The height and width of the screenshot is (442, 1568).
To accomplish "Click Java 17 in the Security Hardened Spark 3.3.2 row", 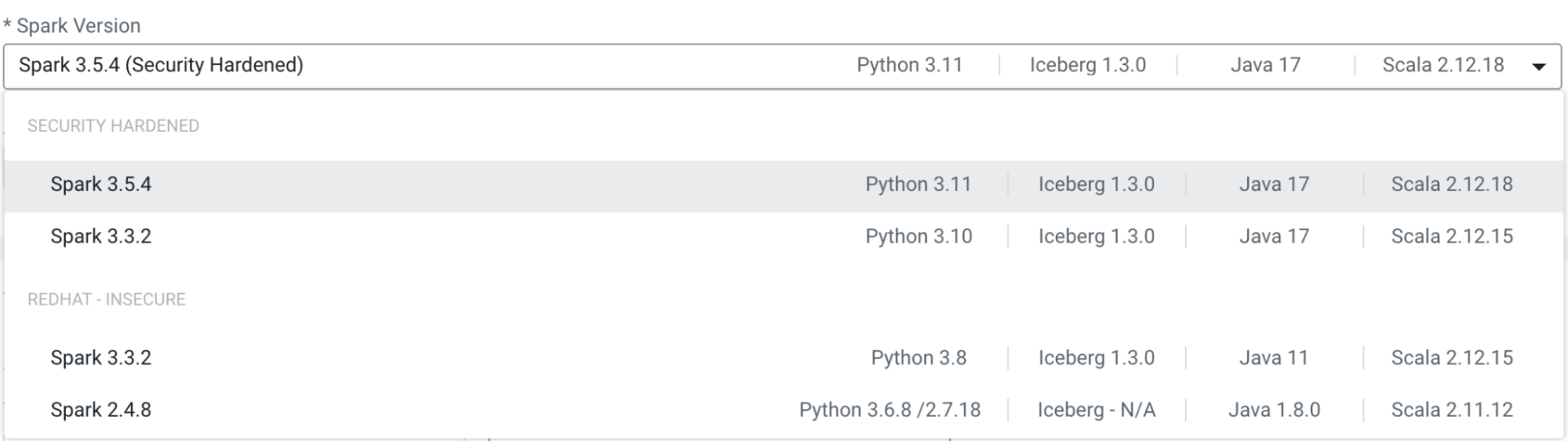I will point(1274,236).
